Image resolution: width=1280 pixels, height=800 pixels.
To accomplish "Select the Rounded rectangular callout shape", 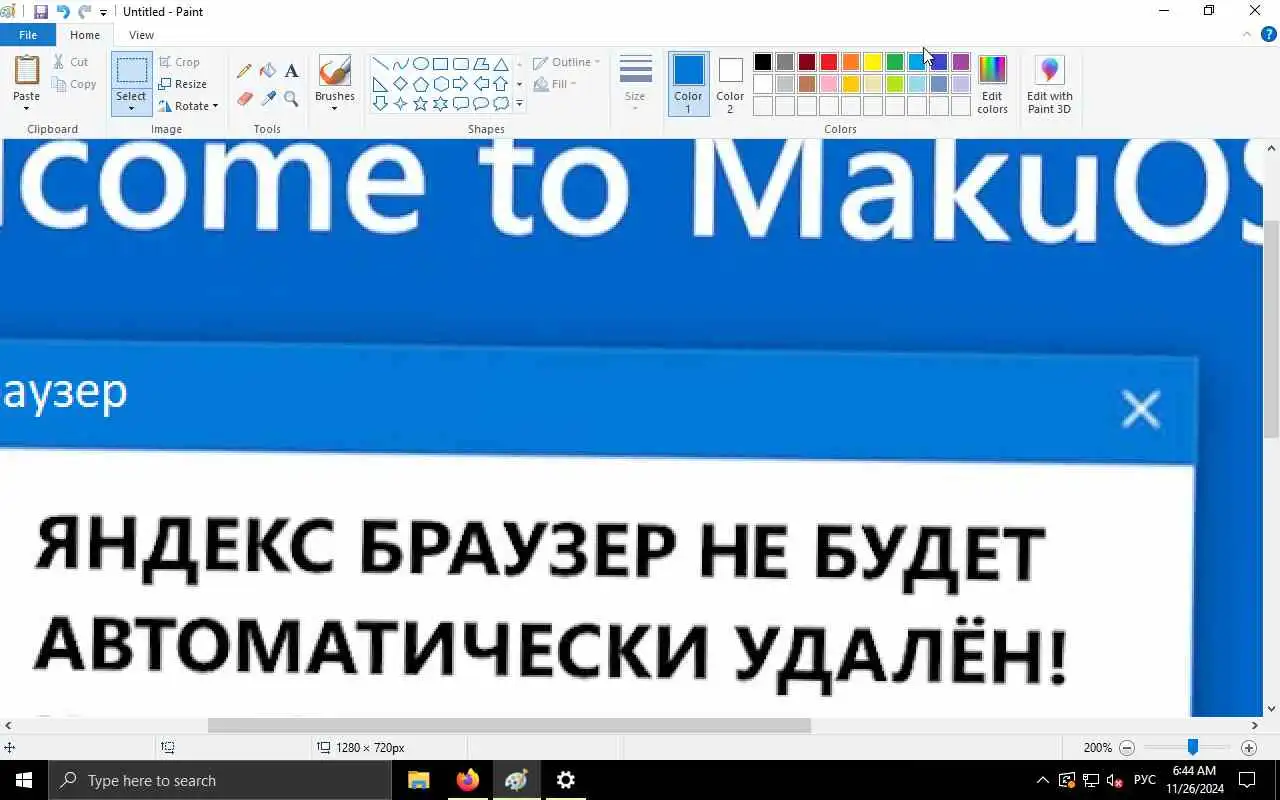I will click(460, 104).
